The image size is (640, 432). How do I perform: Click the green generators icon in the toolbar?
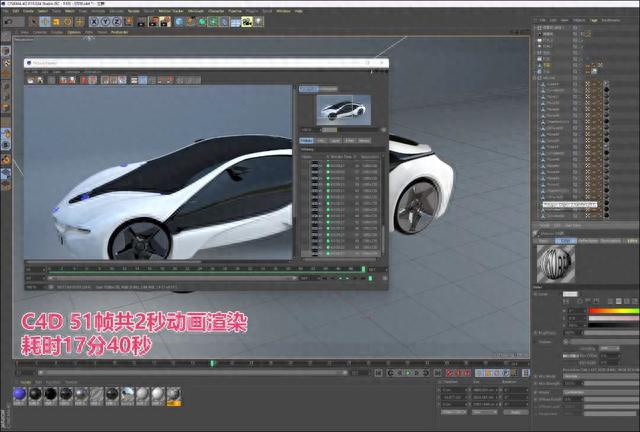tap(202, 21)
